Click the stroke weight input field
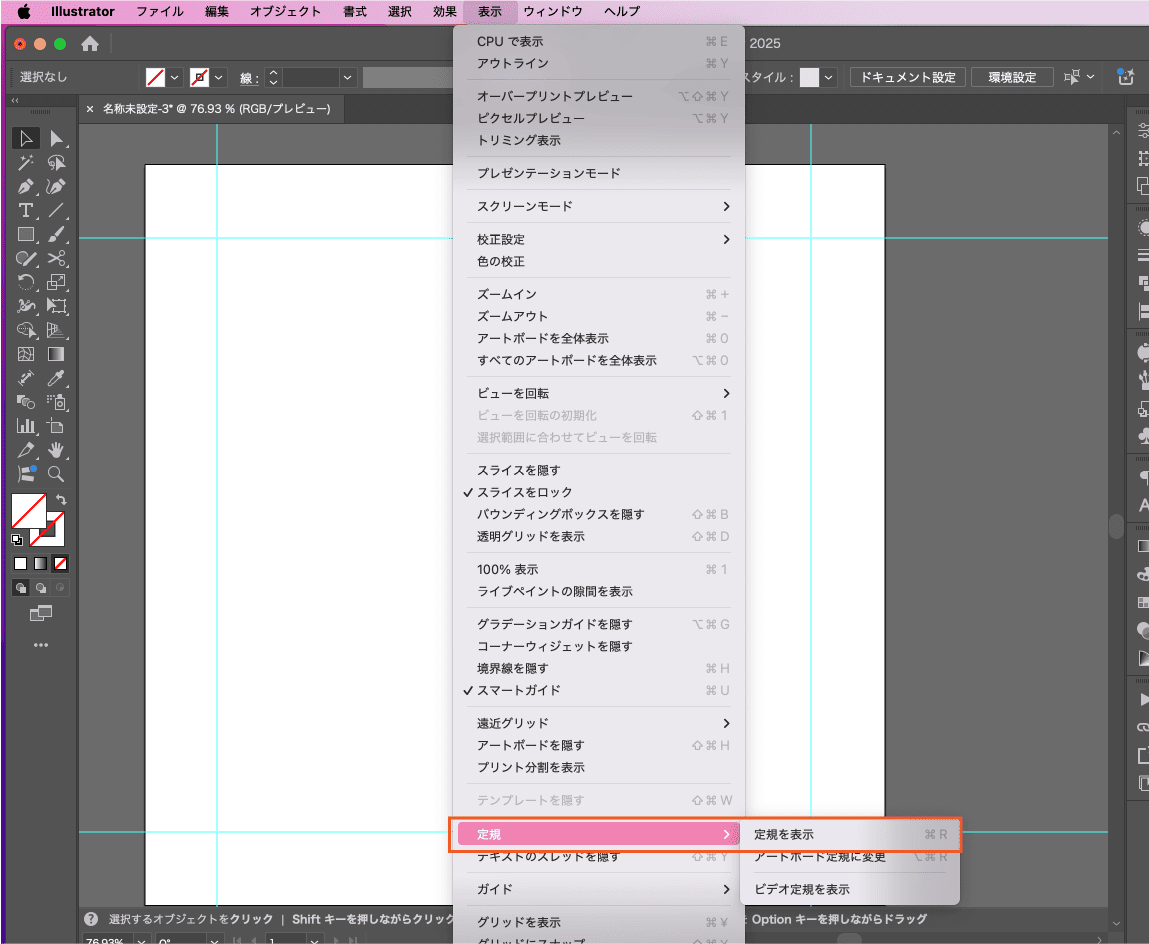This screenshot has height=944, width=1149. [311, 78]
